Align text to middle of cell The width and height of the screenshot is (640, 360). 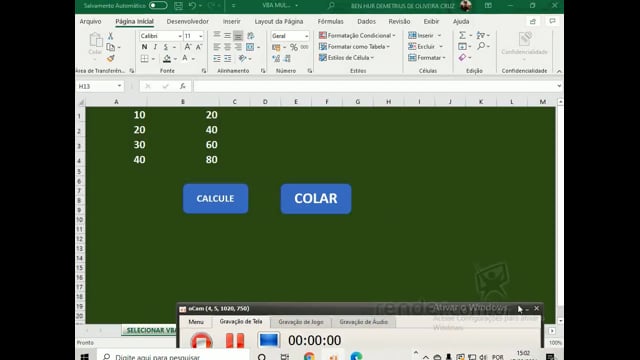coord(227,36)
